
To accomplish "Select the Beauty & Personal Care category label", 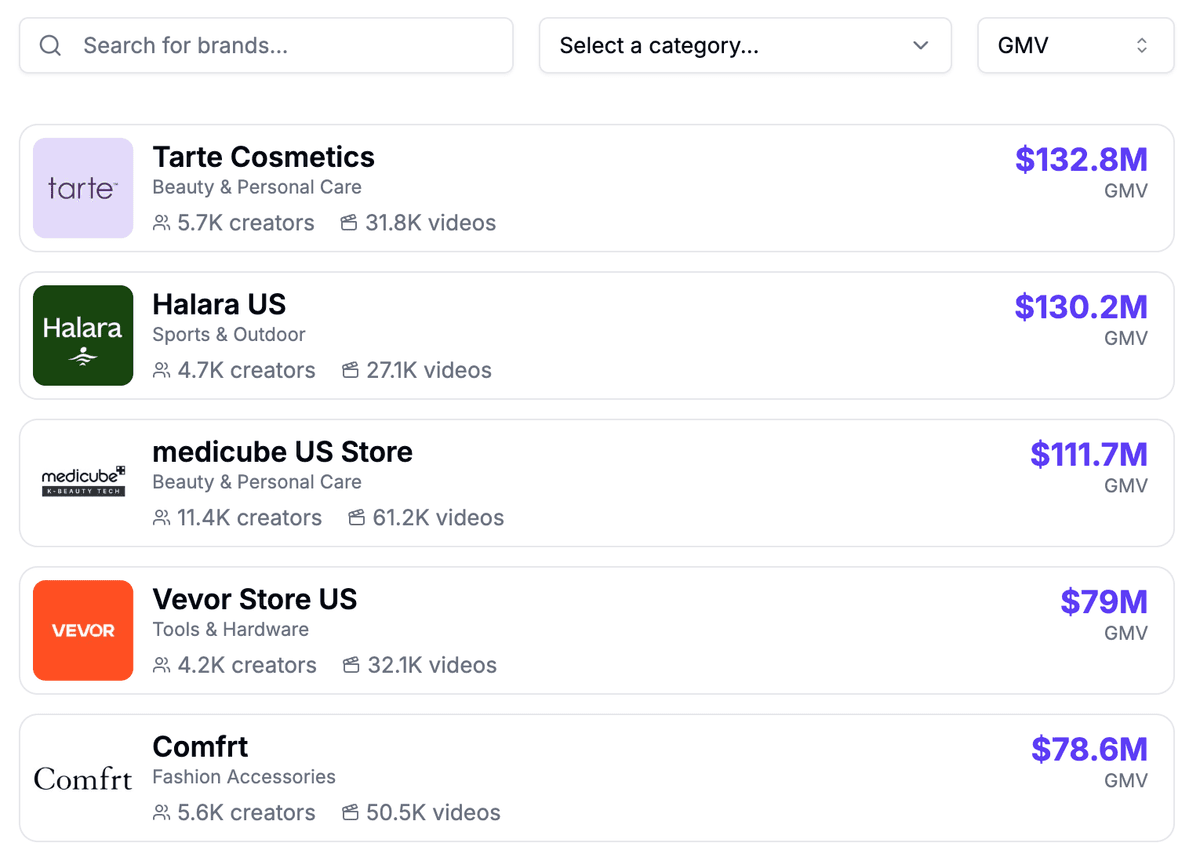I will coord(257,187).
